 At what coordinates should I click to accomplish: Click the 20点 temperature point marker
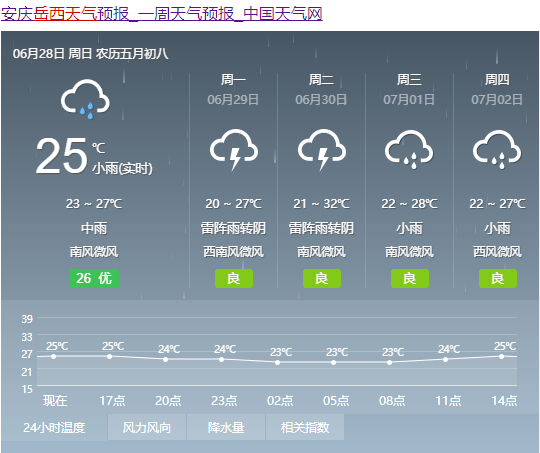(x=166, y=359)
